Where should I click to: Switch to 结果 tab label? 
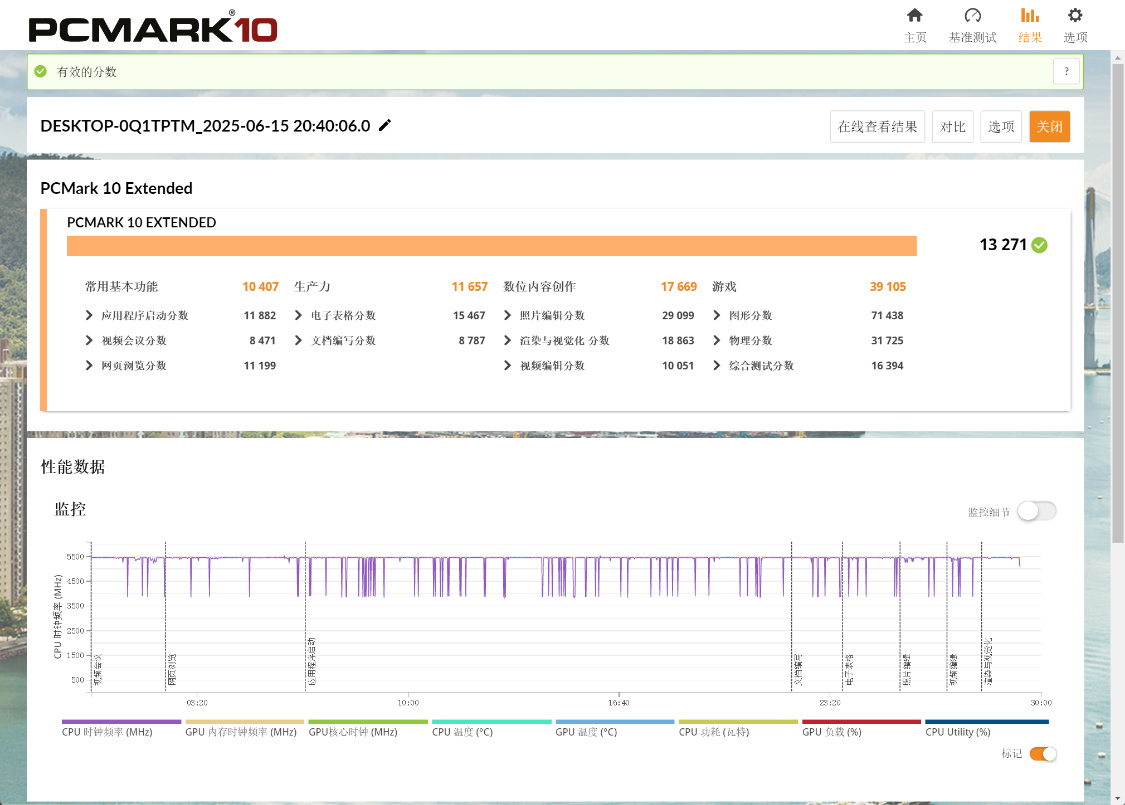[1030, 37]
